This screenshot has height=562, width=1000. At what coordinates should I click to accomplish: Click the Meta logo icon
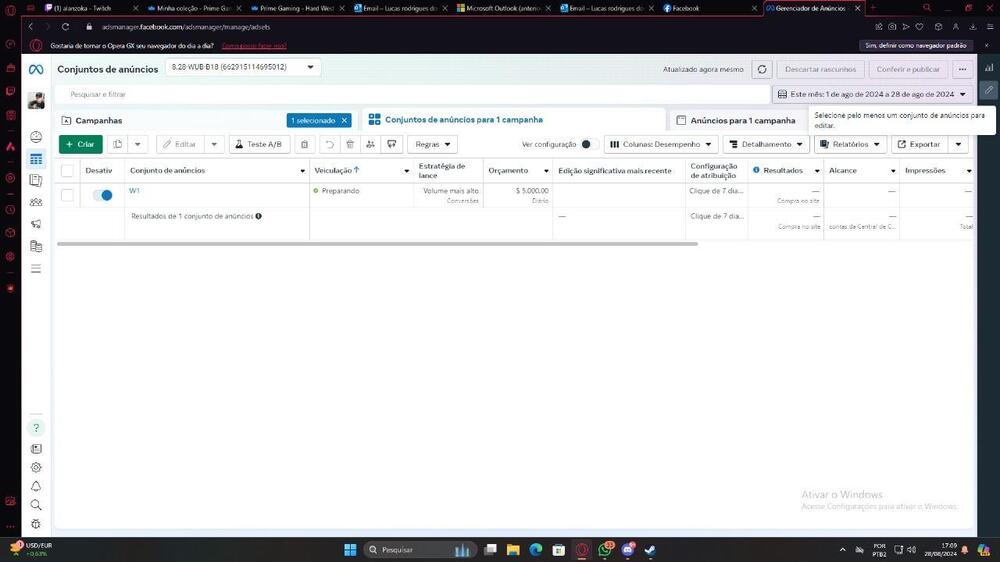point(36,70)
